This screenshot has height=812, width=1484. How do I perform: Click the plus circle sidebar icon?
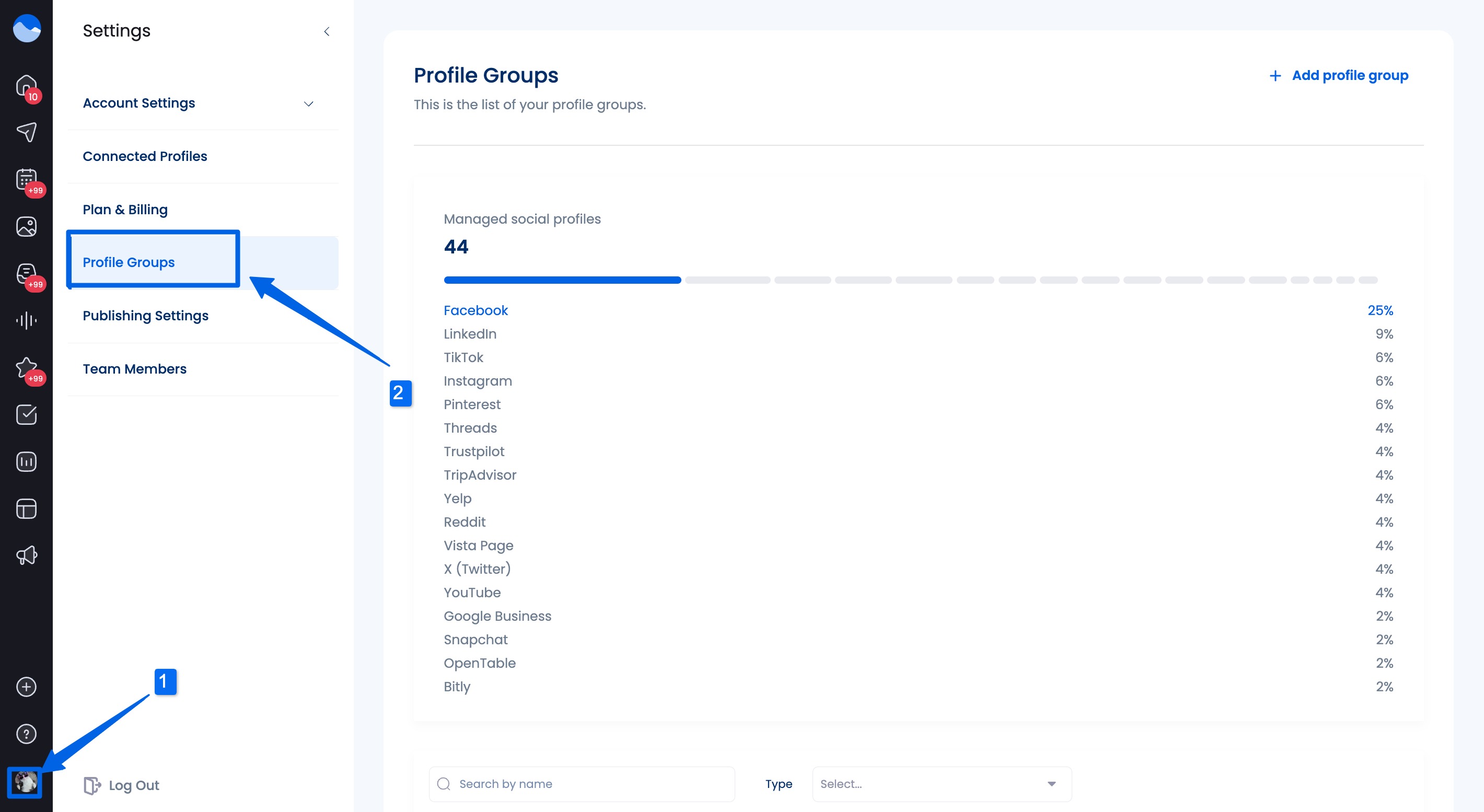point(26,687)
